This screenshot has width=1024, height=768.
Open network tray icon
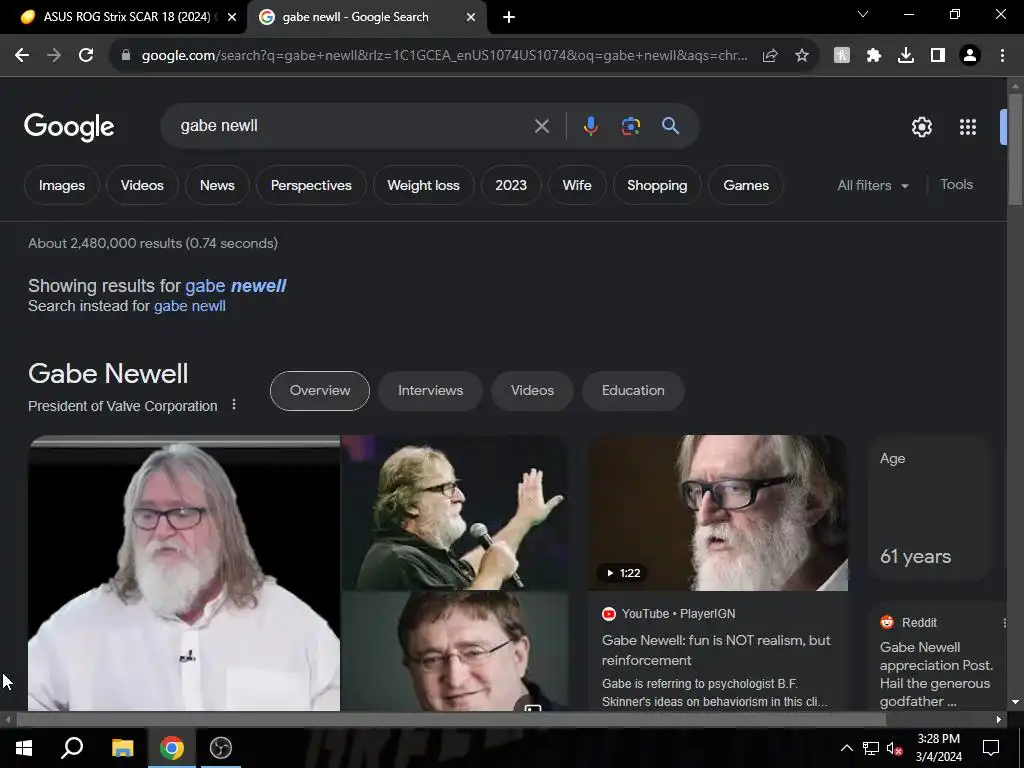coord(871,748)
